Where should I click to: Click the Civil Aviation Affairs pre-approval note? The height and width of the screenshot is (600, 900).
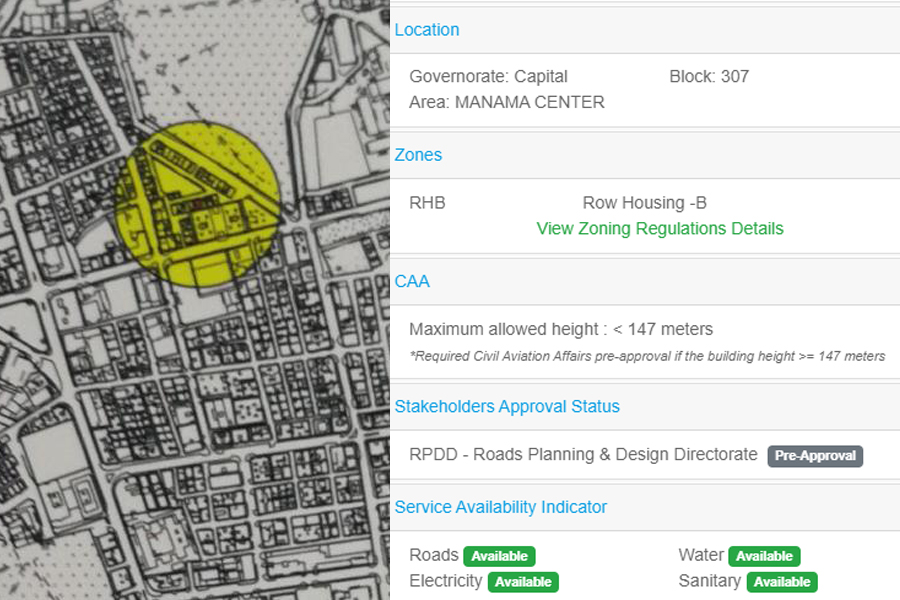coord(647,356)
